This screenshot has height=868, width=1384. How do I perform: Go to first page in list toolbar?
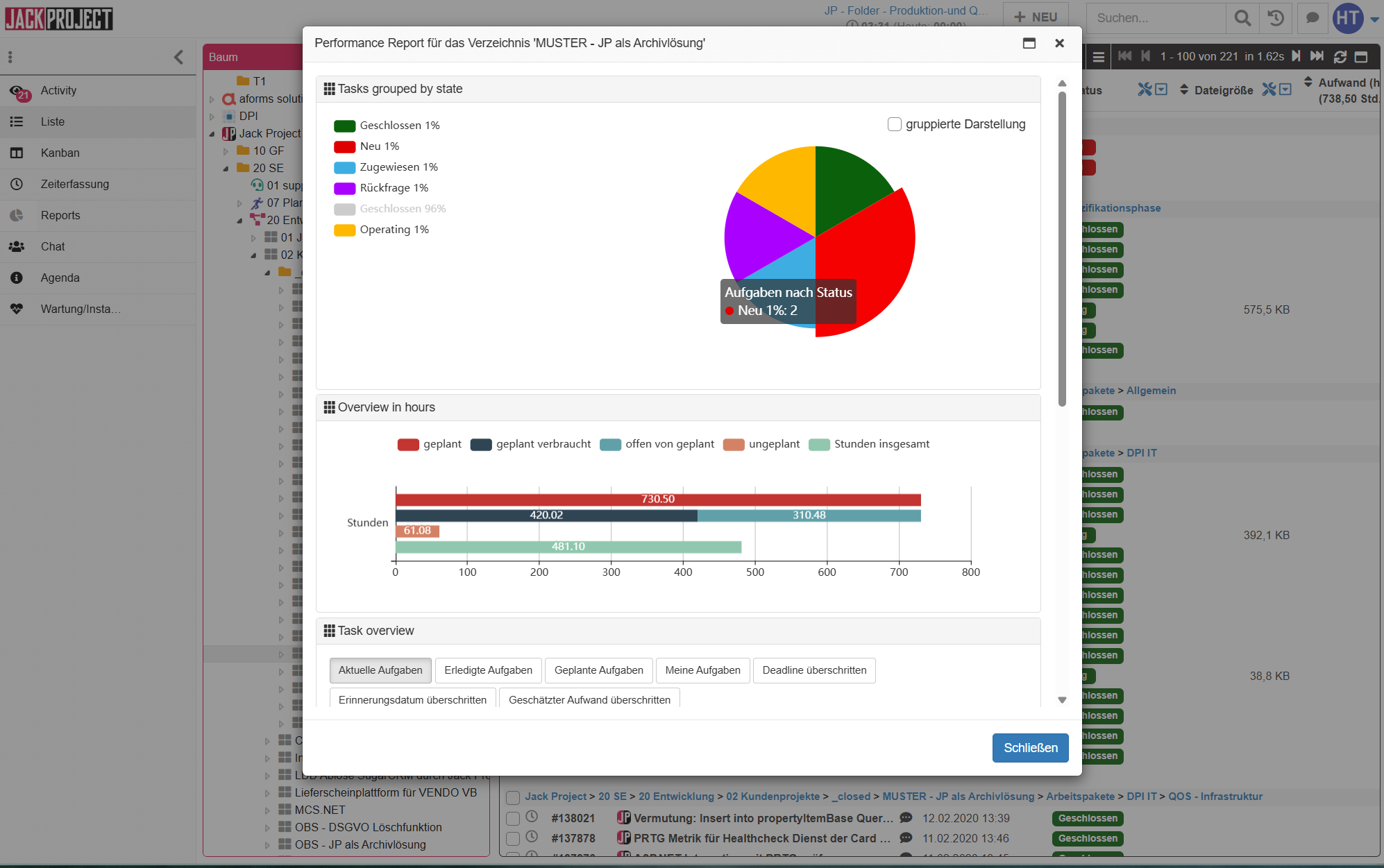1125,56
